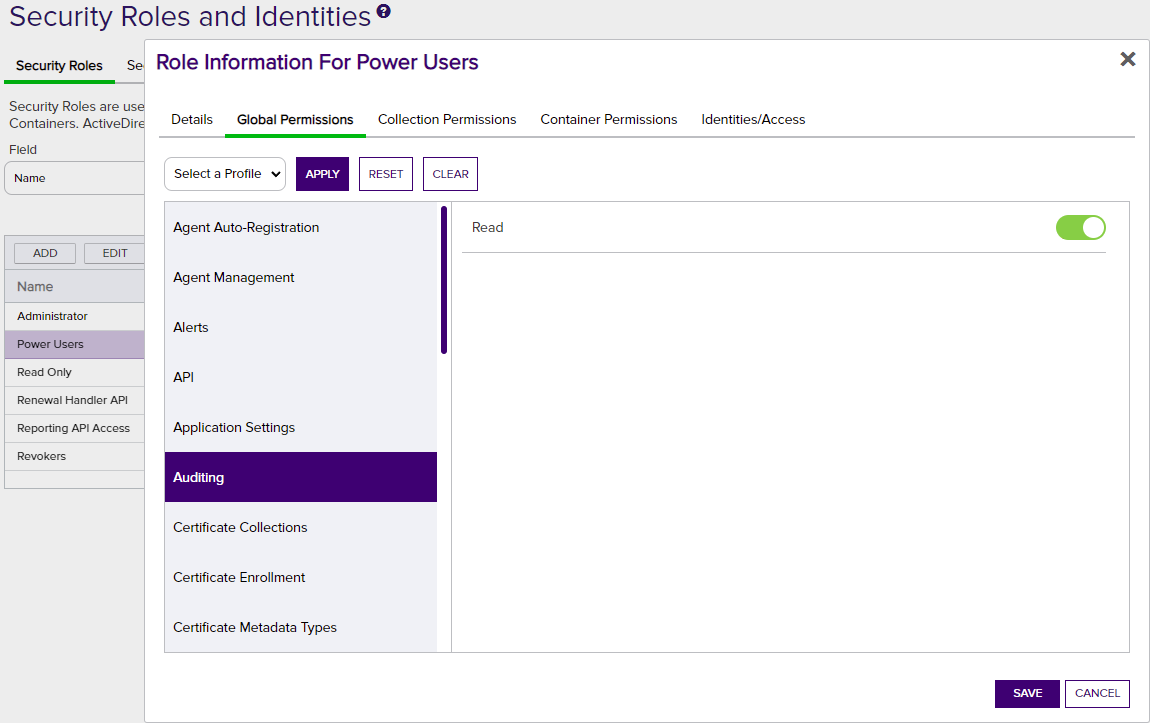
Task: Save the role changes
Action: point(1027,694)
